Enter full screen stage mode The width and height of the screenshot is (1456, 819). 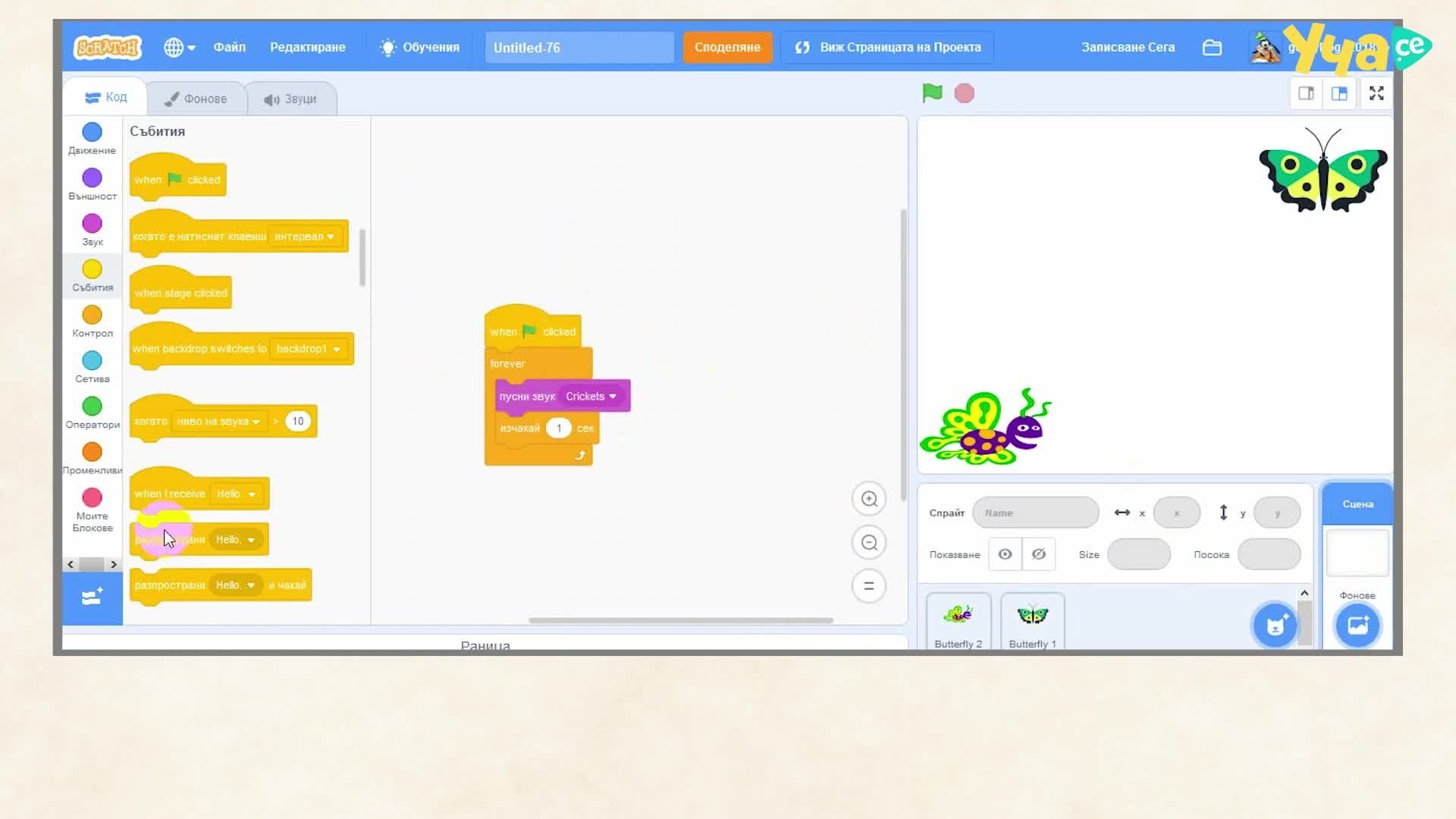[1376, 93]
